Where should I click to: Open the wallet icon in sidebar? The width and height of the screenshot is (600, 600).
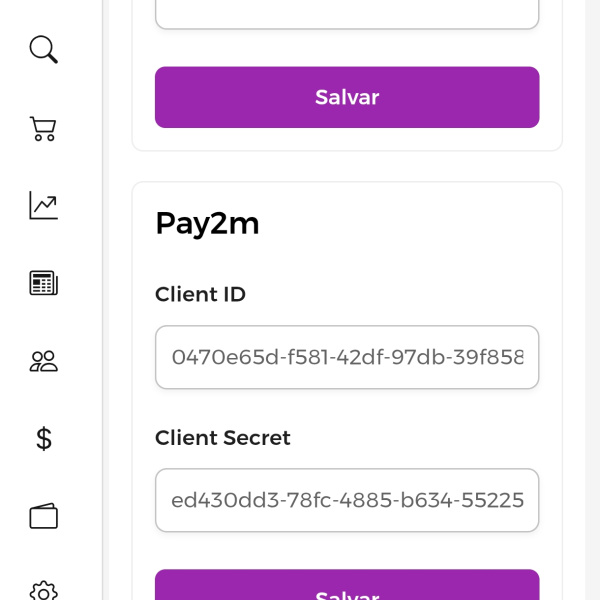(43, 516)
